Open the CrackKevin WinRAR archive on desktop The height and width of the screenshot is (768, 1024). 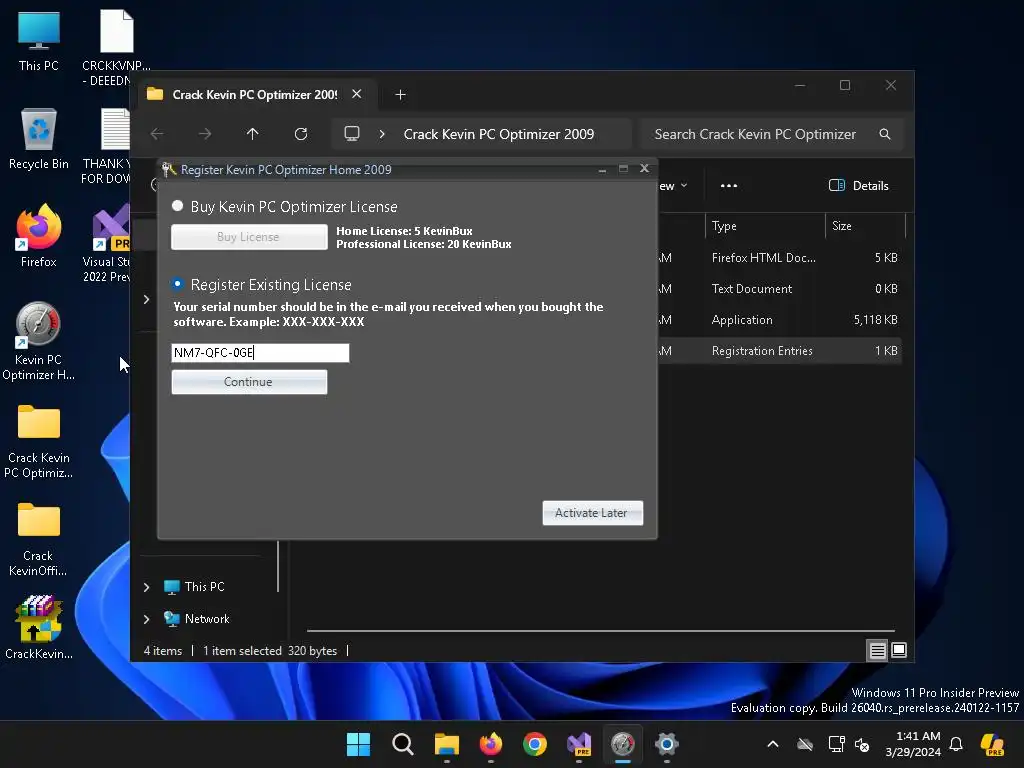pyautogui.click(x=39, y=627)
